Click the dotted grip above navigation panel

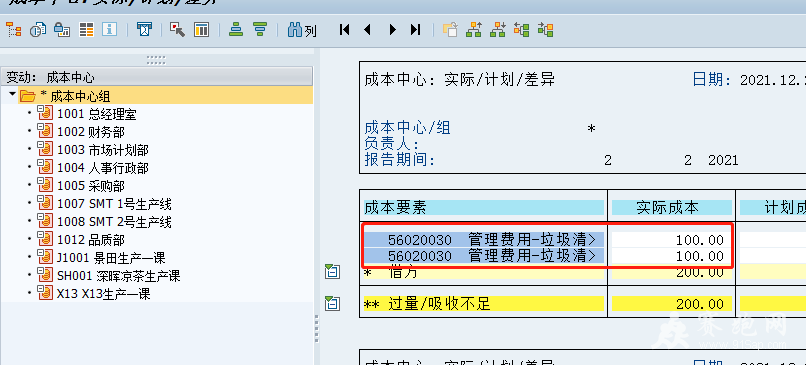(x=156, y=60)
